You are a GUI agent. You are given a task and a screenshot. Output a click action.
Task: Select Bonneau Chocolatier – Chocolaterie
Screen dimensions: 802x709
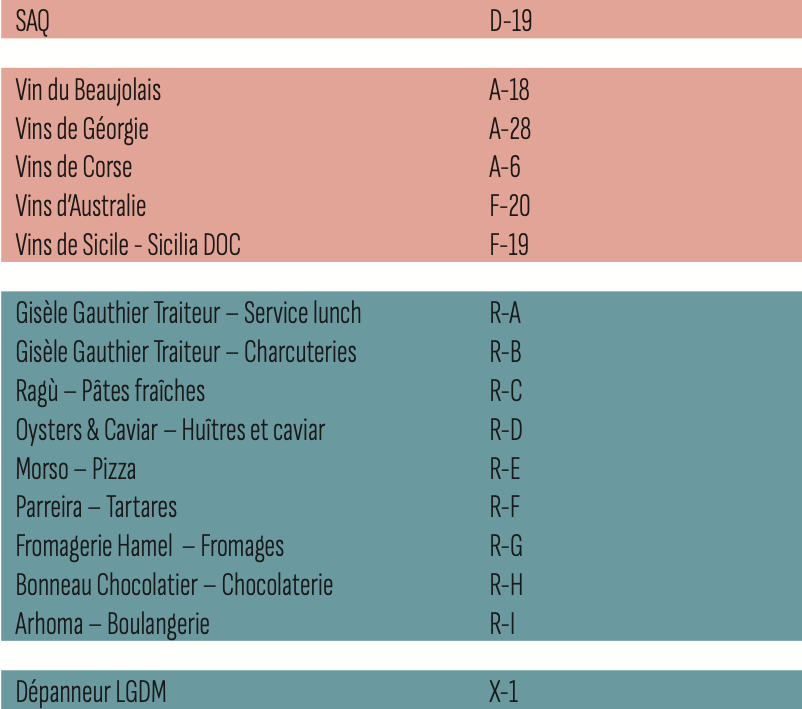click(174, 585)
